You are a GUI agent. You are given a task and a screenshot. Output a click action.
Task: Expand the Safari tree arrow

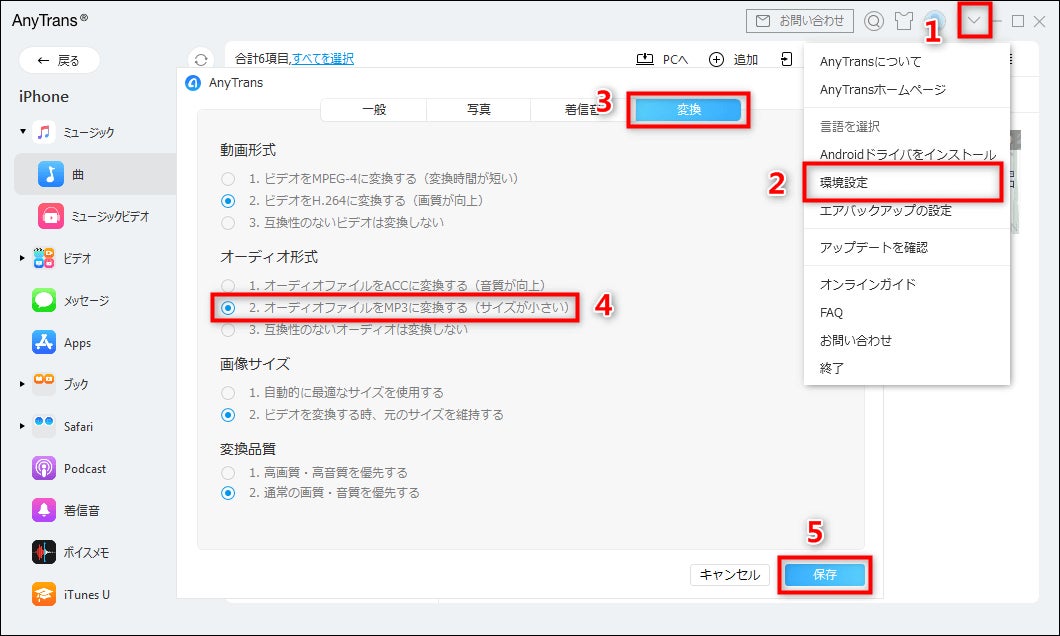pyautogui.click(x=22, y=426)
